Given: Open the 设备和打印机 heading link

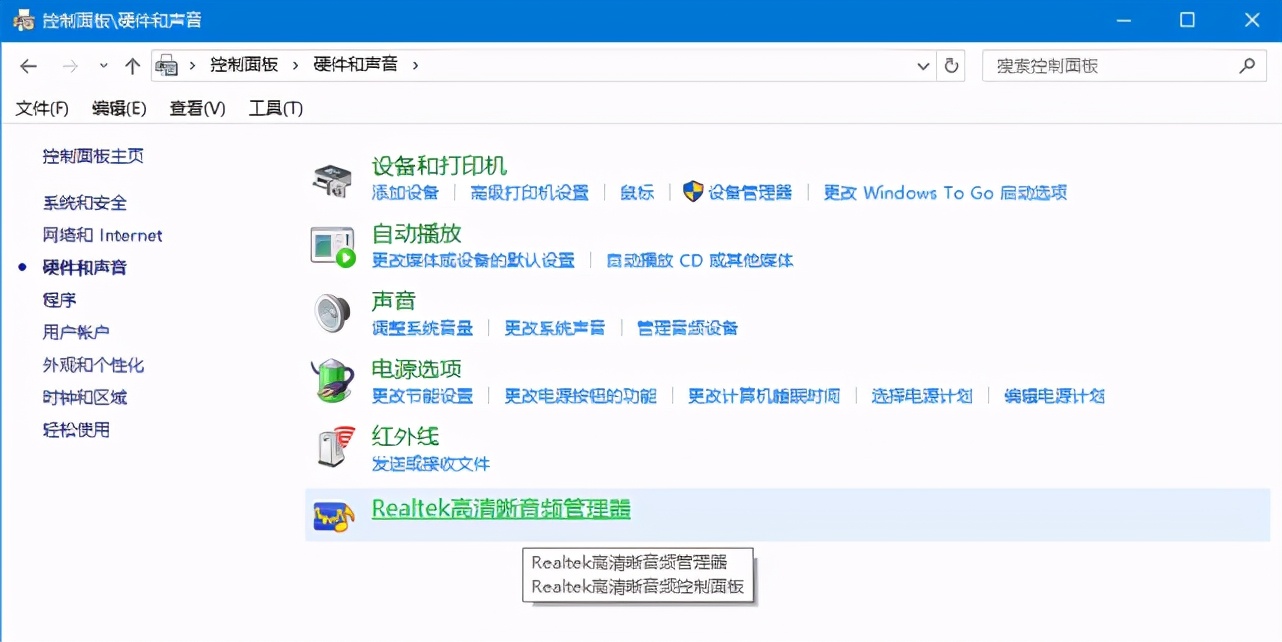Looking at the screenshot, I should (x=440, y=165).
